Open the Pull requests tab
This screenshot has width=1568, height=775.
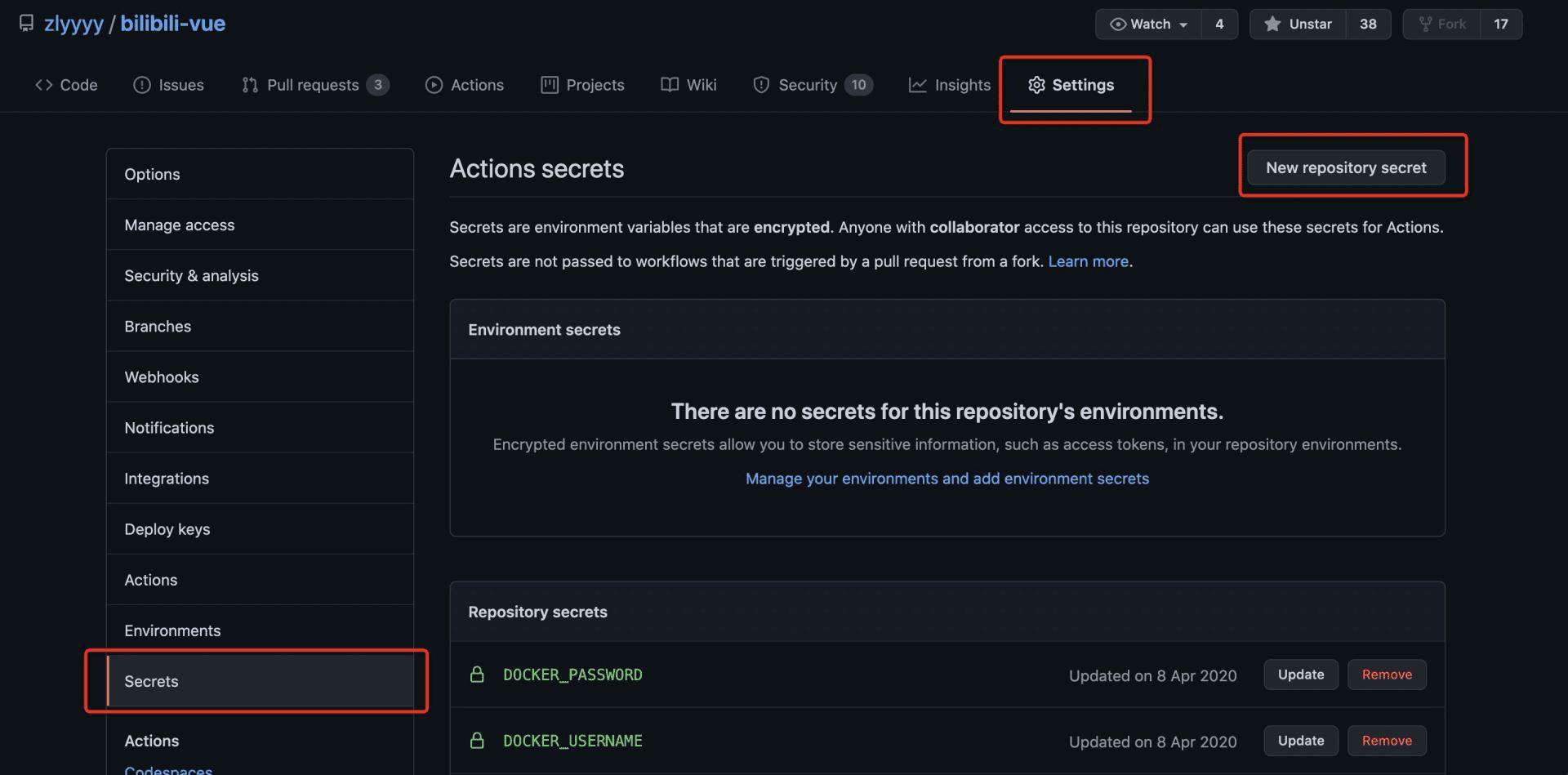tap(315, 85)
